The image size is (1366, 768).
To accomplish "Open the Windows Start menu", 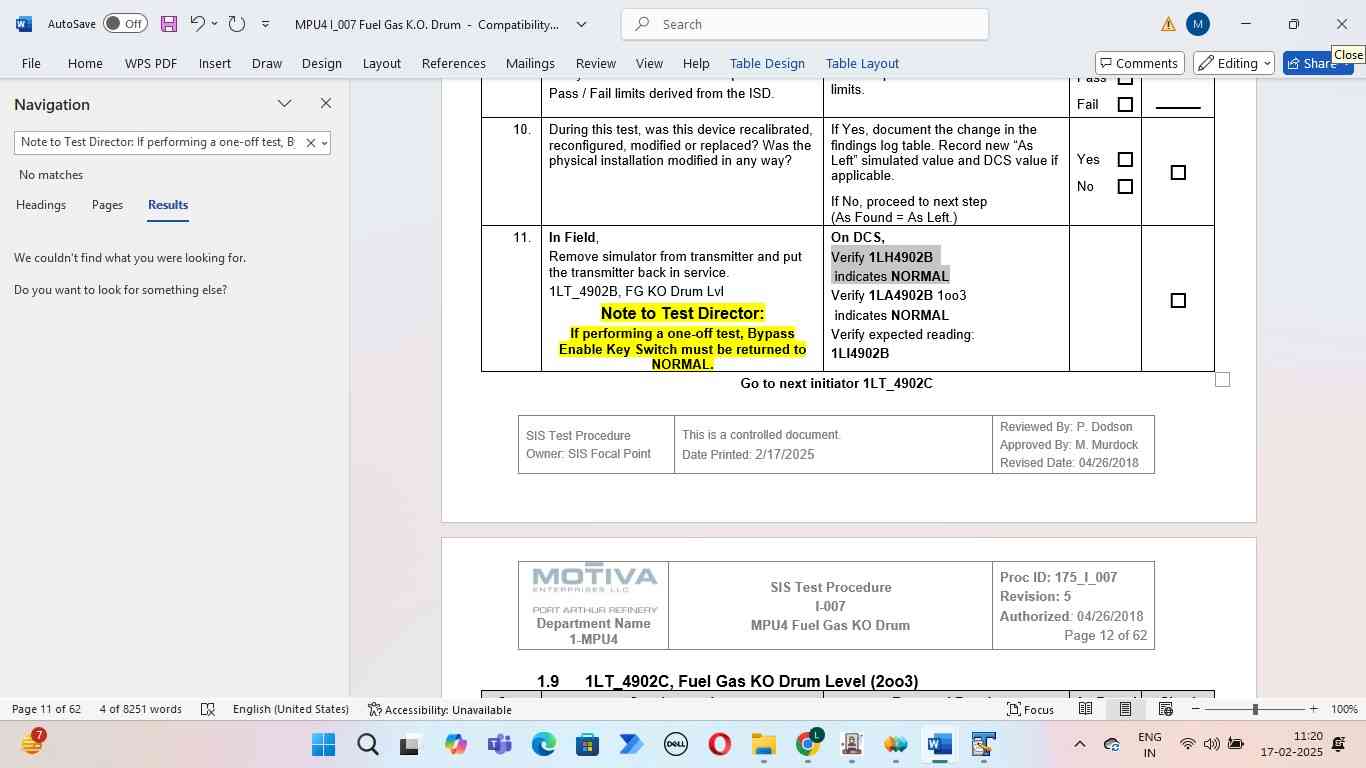I will [323, 745].
